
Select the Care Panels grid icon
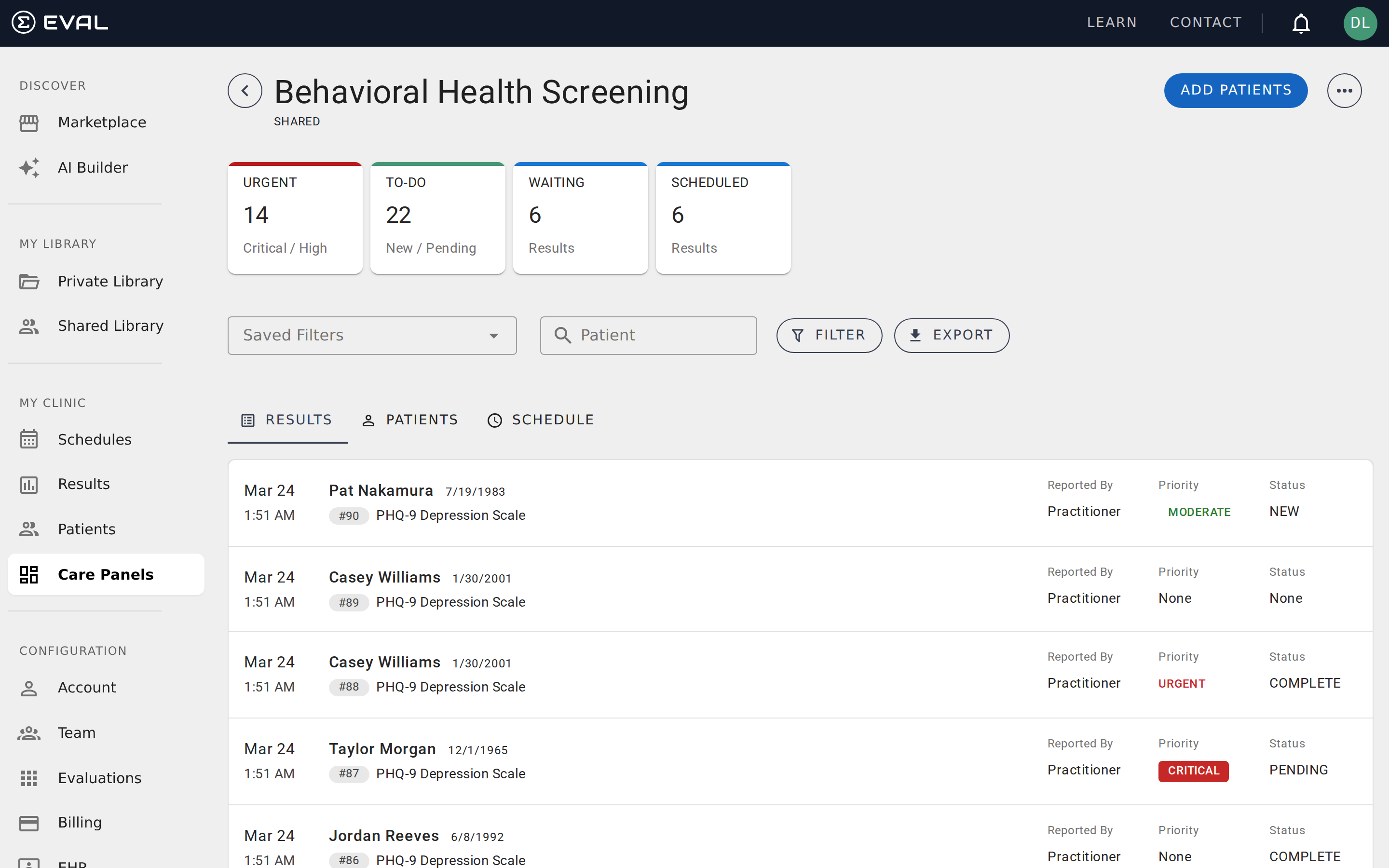29,574
